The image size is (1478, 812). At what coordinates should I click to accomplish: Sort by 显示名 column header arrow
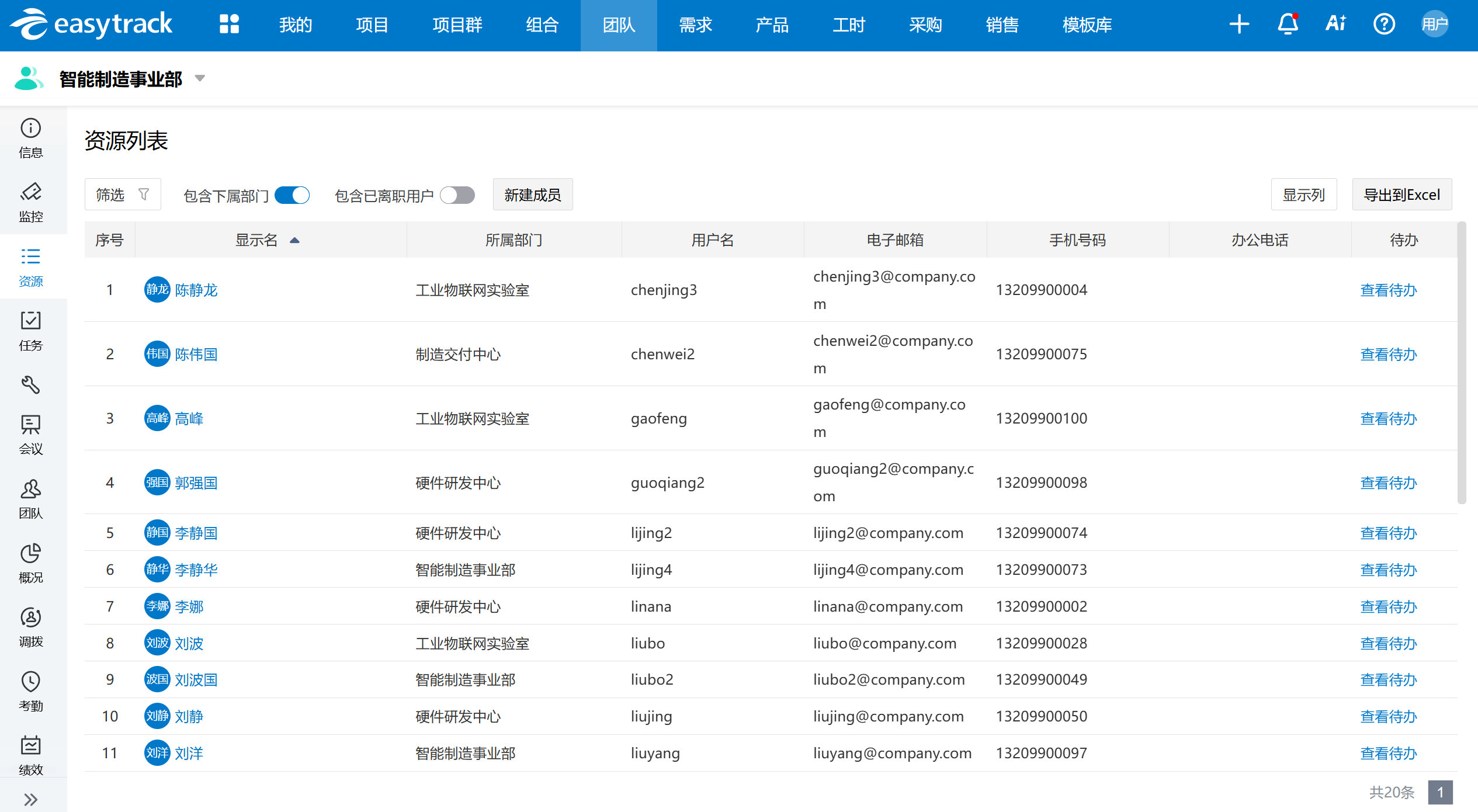294,240
